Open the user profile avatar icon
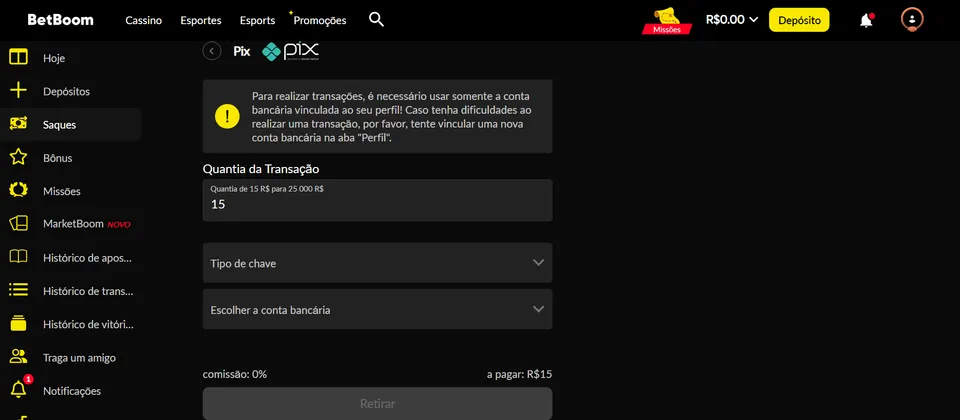 912,20
